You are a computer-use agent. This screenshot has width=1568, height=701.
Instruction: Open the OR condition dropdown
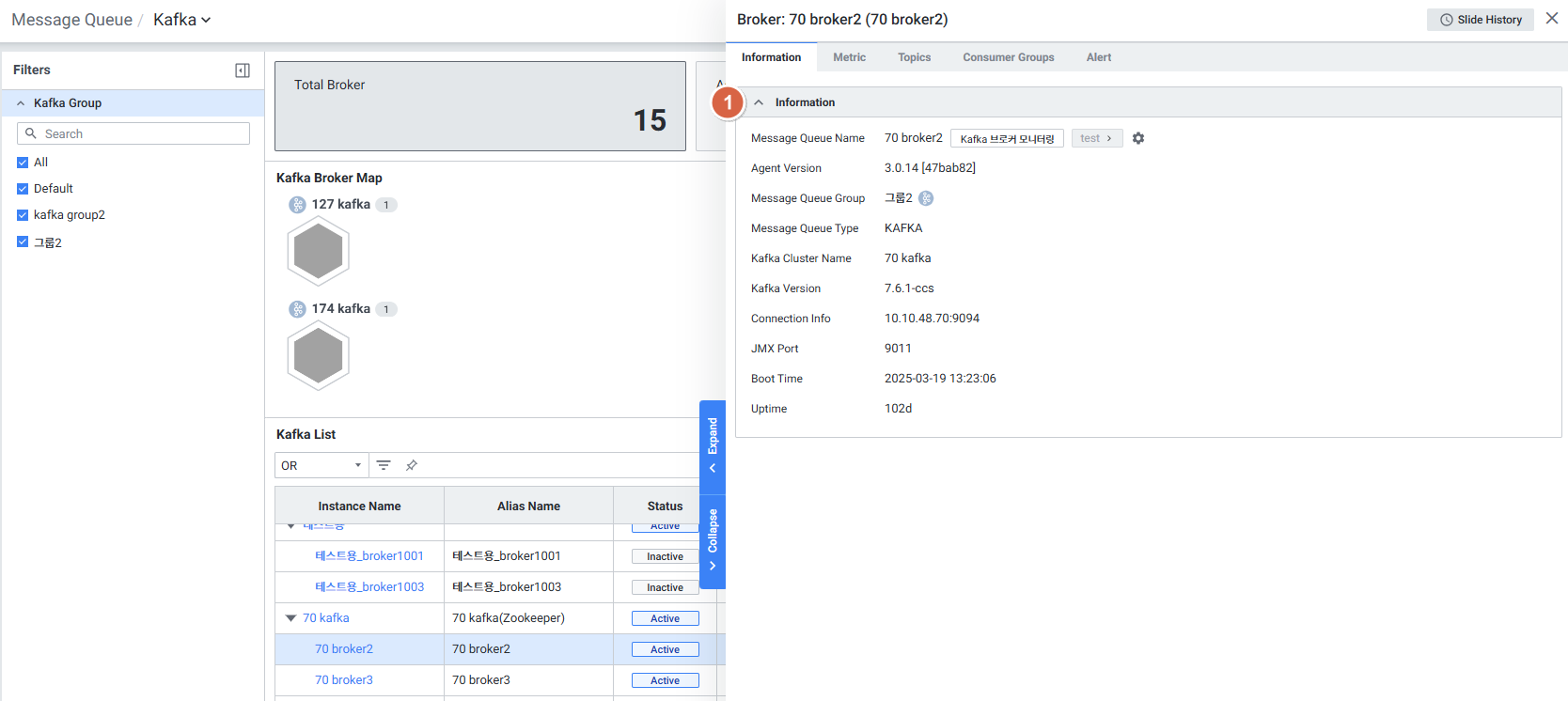[321, 465]
